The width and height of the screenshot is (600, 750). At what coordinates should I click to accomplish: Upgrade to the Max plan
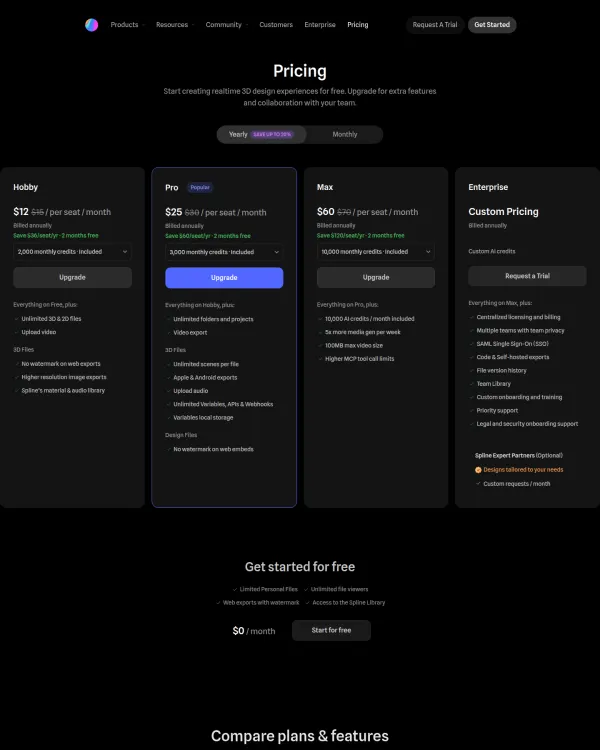[376, 277]
